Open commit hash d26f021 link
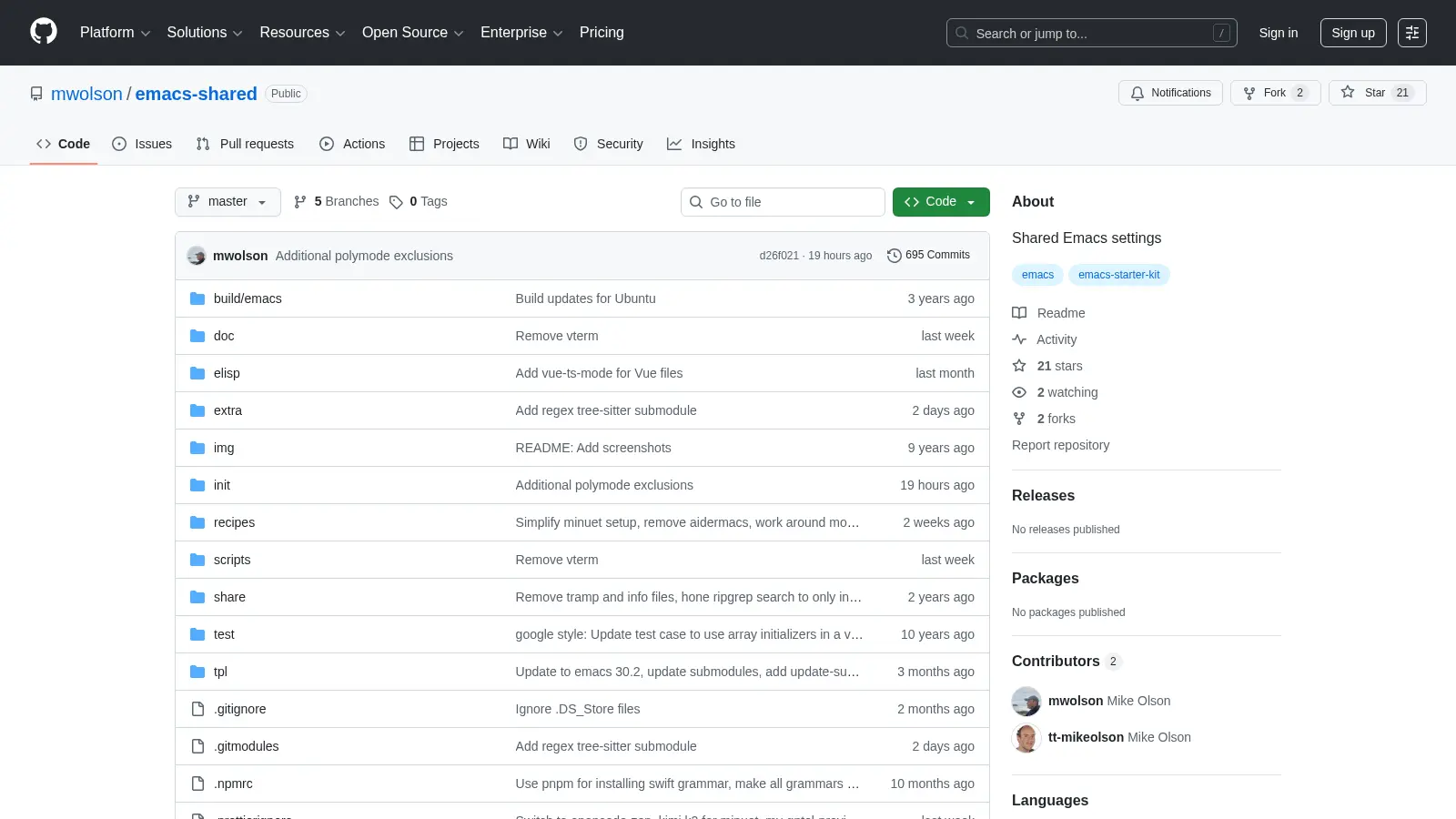This screenshot has width=1456, height=819. pos(779,256)
